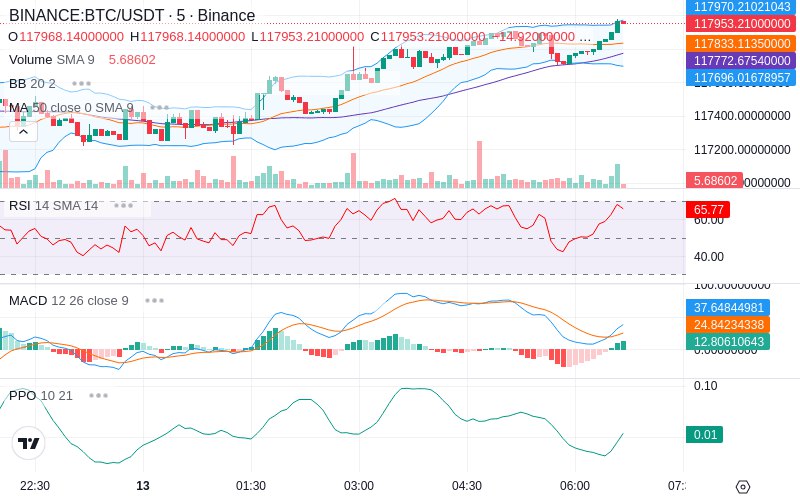Click the green 12.80610643 histogram value label
Viewport: 800px width, 500px height.
(728, 341)
